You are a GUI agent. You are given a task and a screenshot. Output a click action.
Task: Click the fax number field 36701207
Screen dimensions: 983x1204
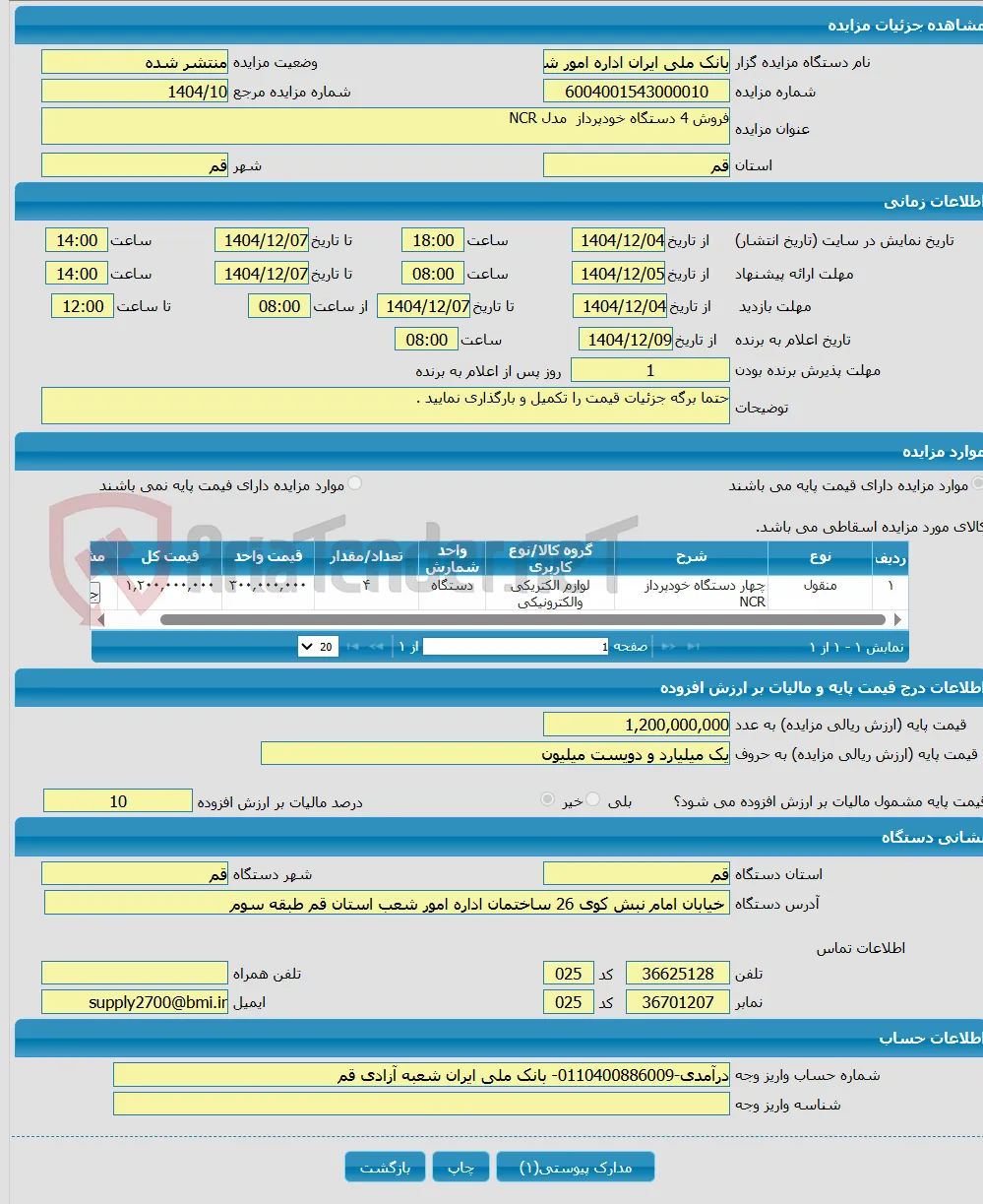[678, 1002]
